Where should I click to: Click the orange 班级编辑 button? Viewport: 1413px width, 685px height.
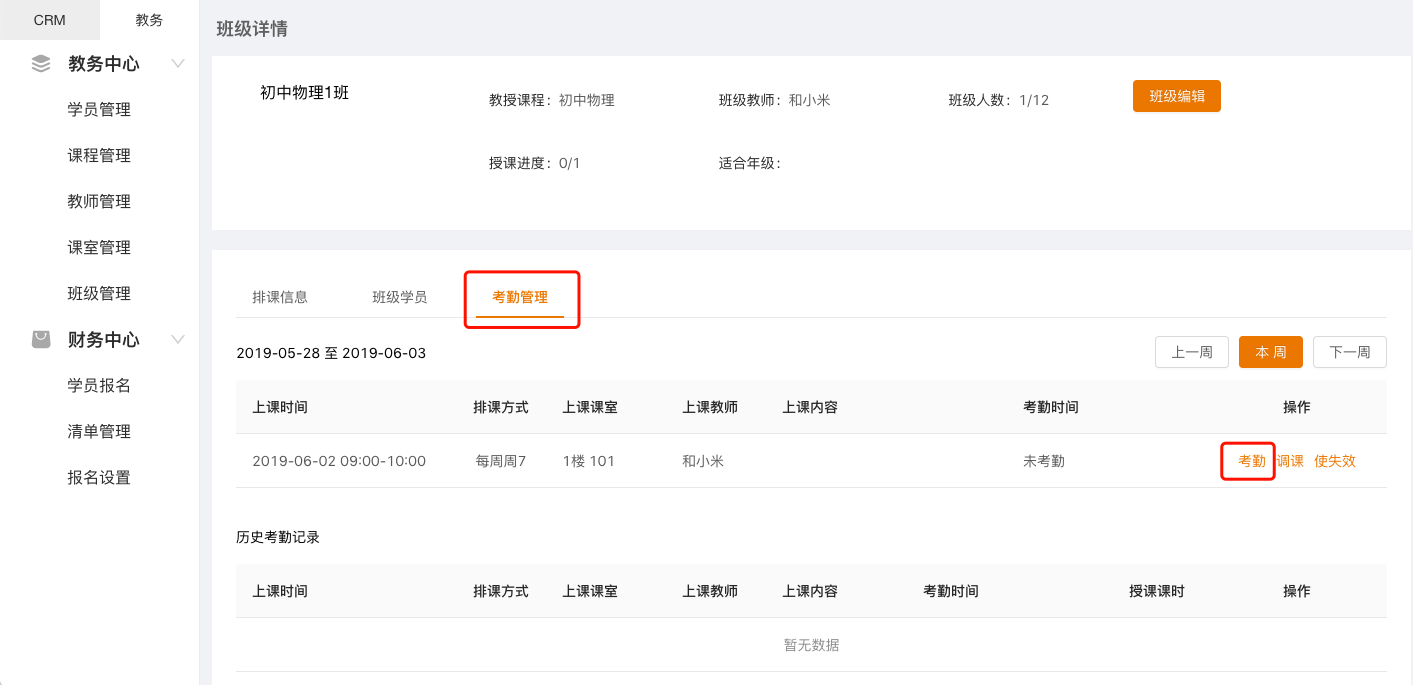(1176, 97)
